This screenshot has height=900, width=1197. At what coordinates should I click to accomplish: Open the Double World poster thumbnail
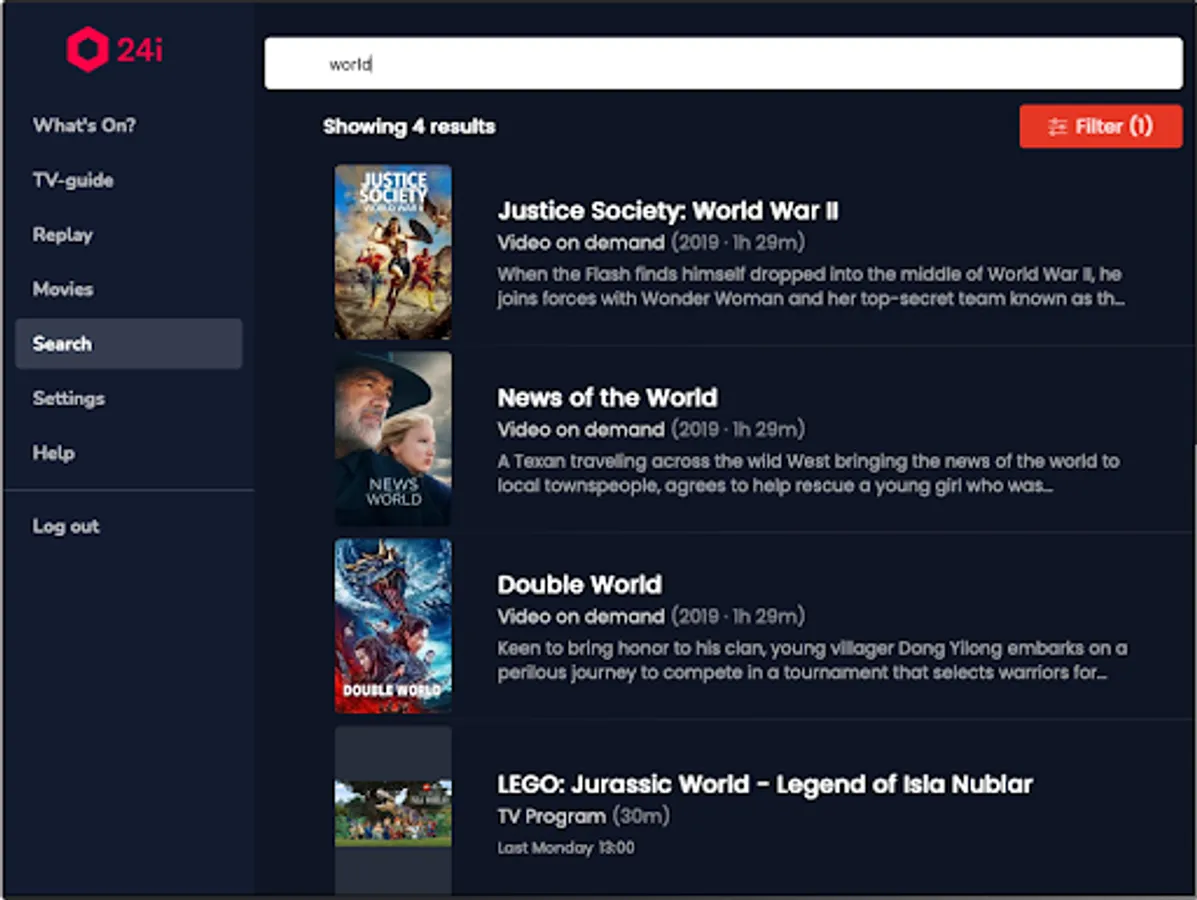[393, 625]
